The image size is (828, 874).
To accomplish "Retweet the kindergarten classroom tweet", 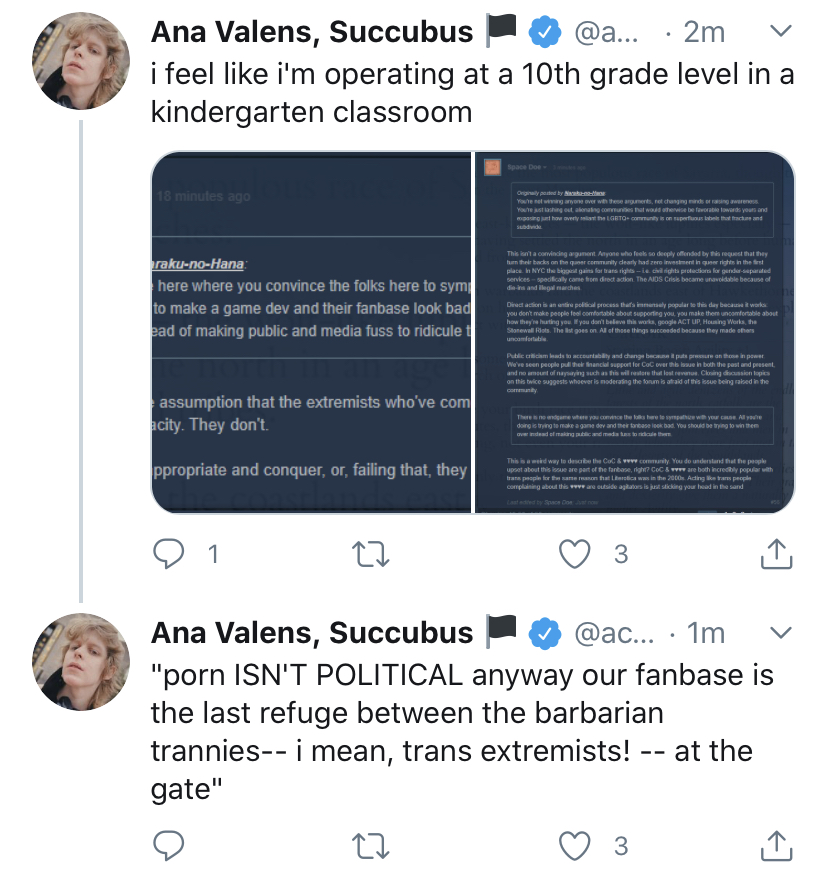I will click(x=372, y=553).
